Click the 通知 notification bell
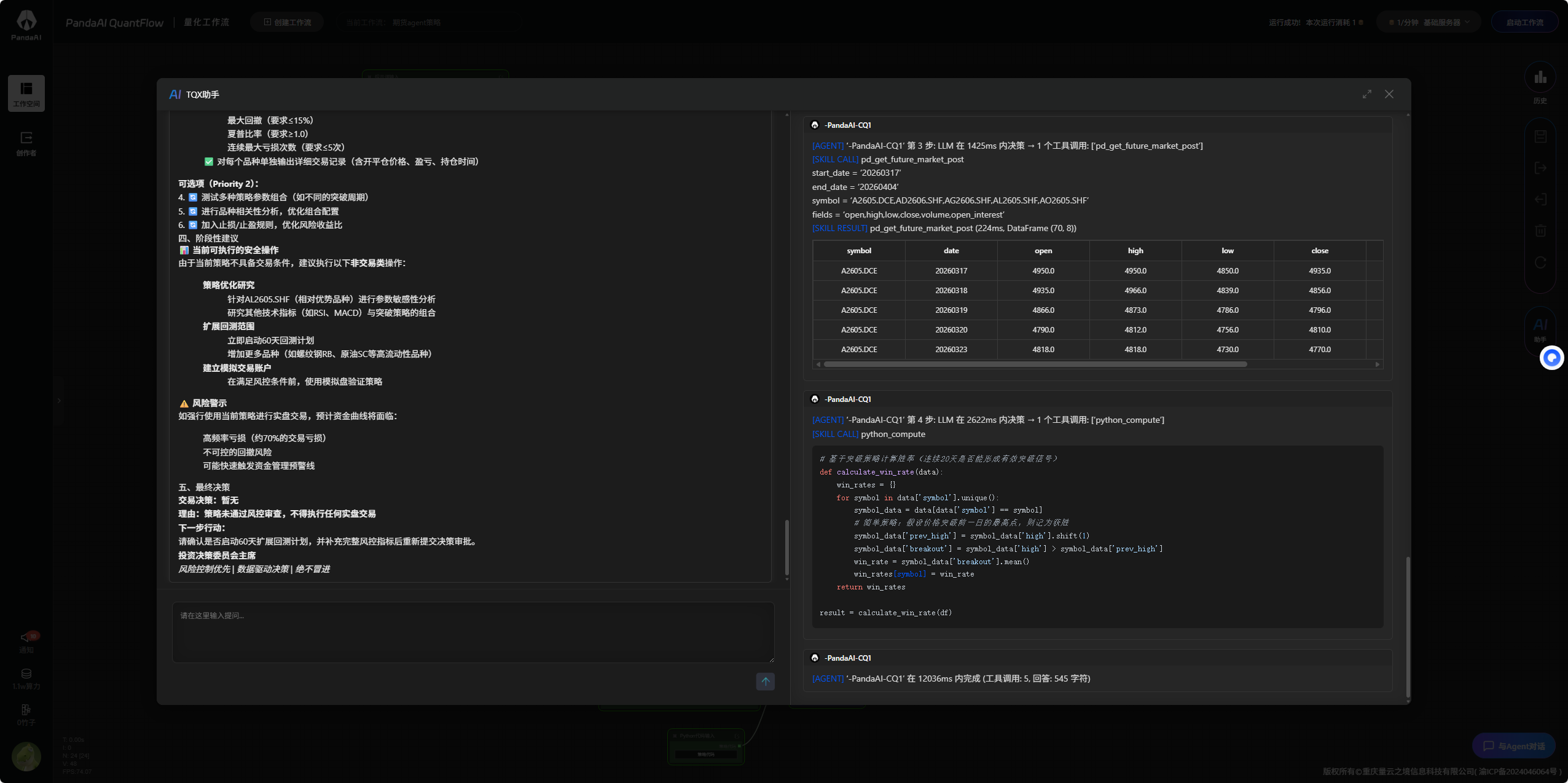This screenshot has width=1568, height=783. click(26, 639)
